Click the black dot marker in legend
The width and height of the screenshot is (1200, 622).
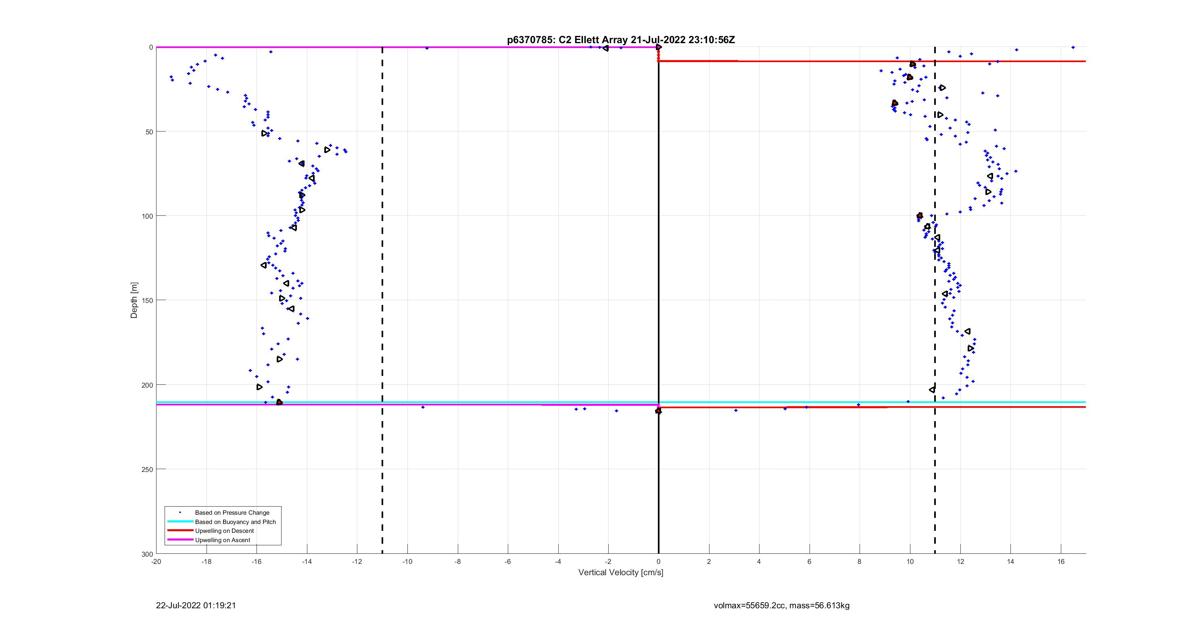coord(179,513)
